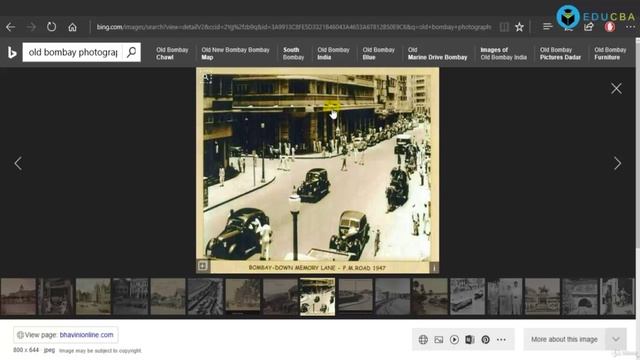Select South Bombay suggestion

pos(293,53)
